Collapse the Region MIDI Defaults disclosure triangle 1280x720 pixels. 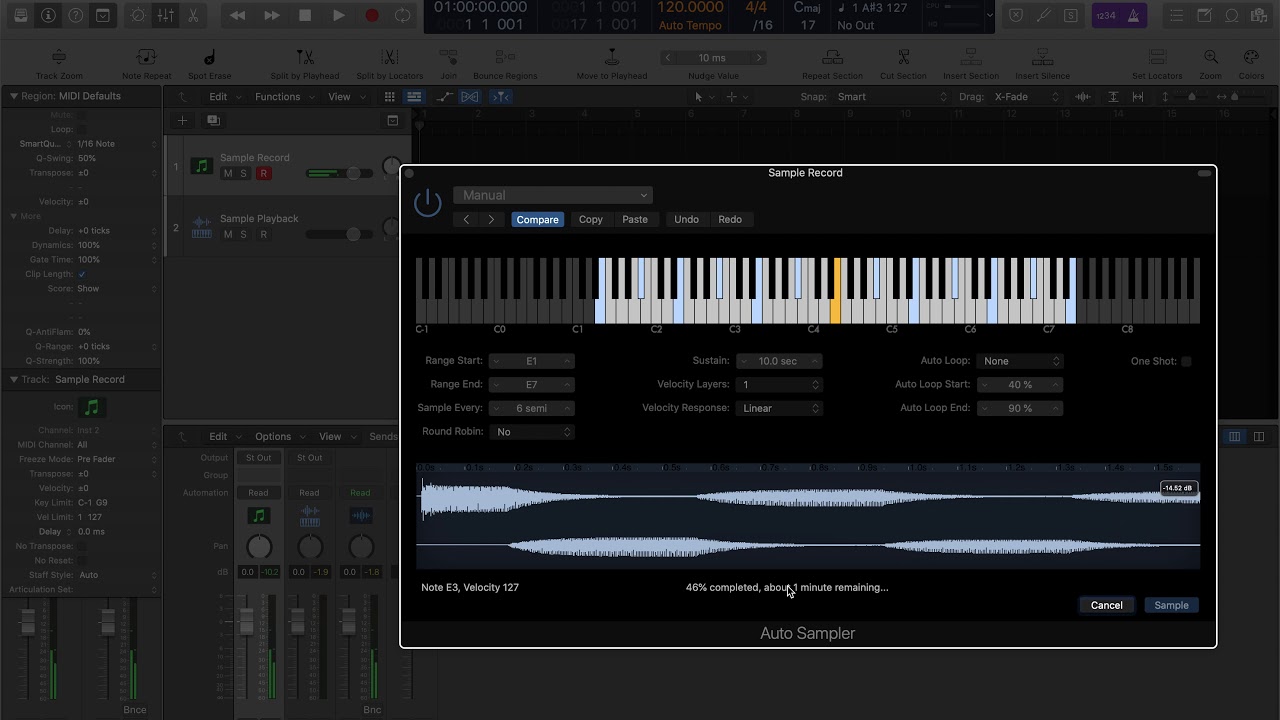point(14,96)
